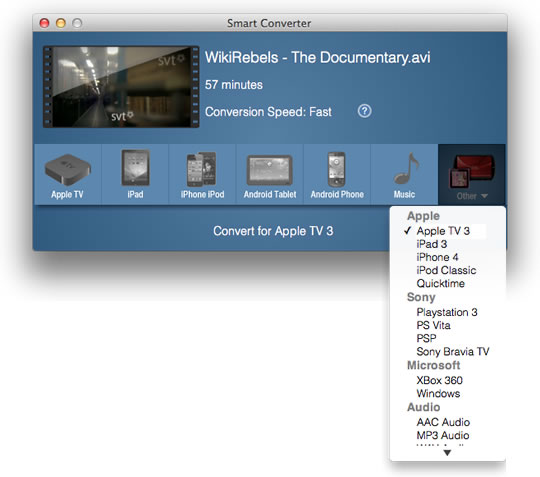
Task: Click the 57 minutes duration text
Action: click(x=233, y=85)
